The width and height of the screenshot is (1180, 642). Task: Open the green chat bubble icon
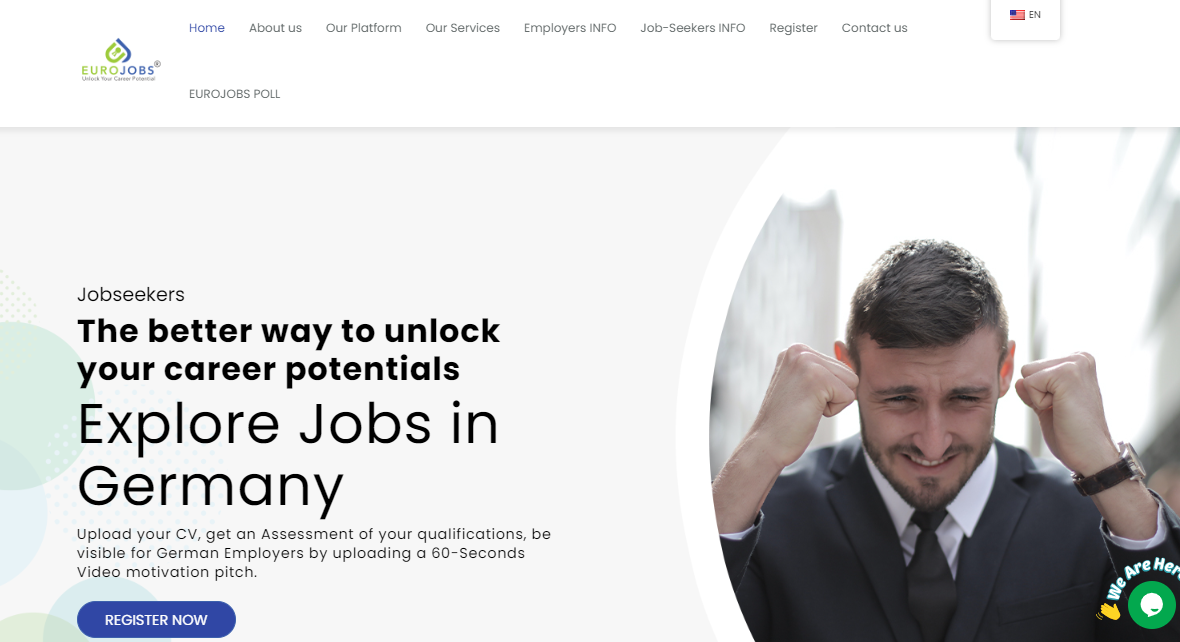coord(1151,604)
